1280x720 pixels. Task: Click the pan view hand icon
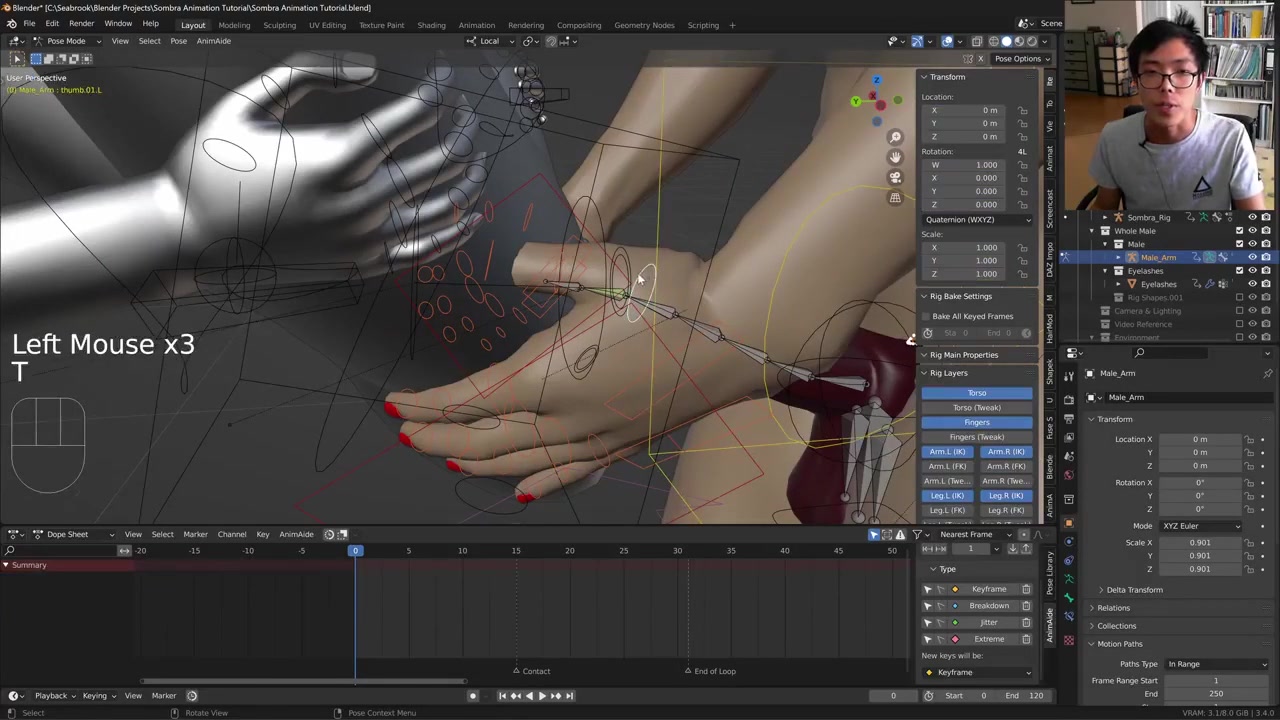[895, 157]
